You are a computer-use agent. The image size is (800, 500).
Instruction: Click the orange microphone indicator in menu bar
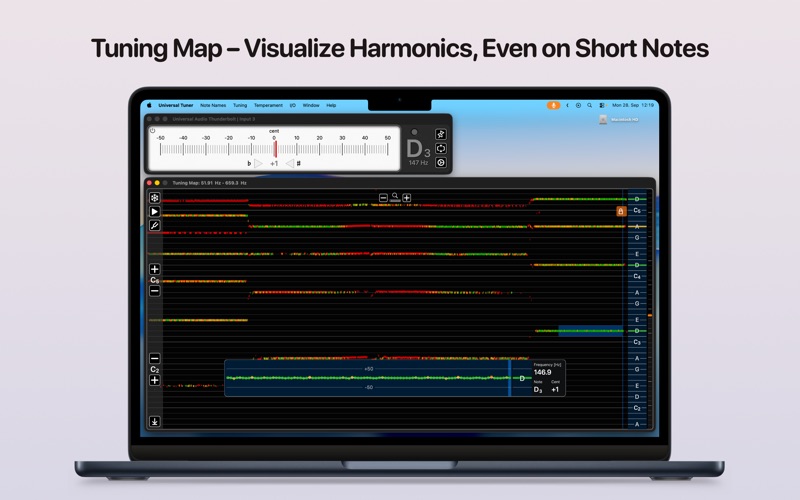coord(553,105)
